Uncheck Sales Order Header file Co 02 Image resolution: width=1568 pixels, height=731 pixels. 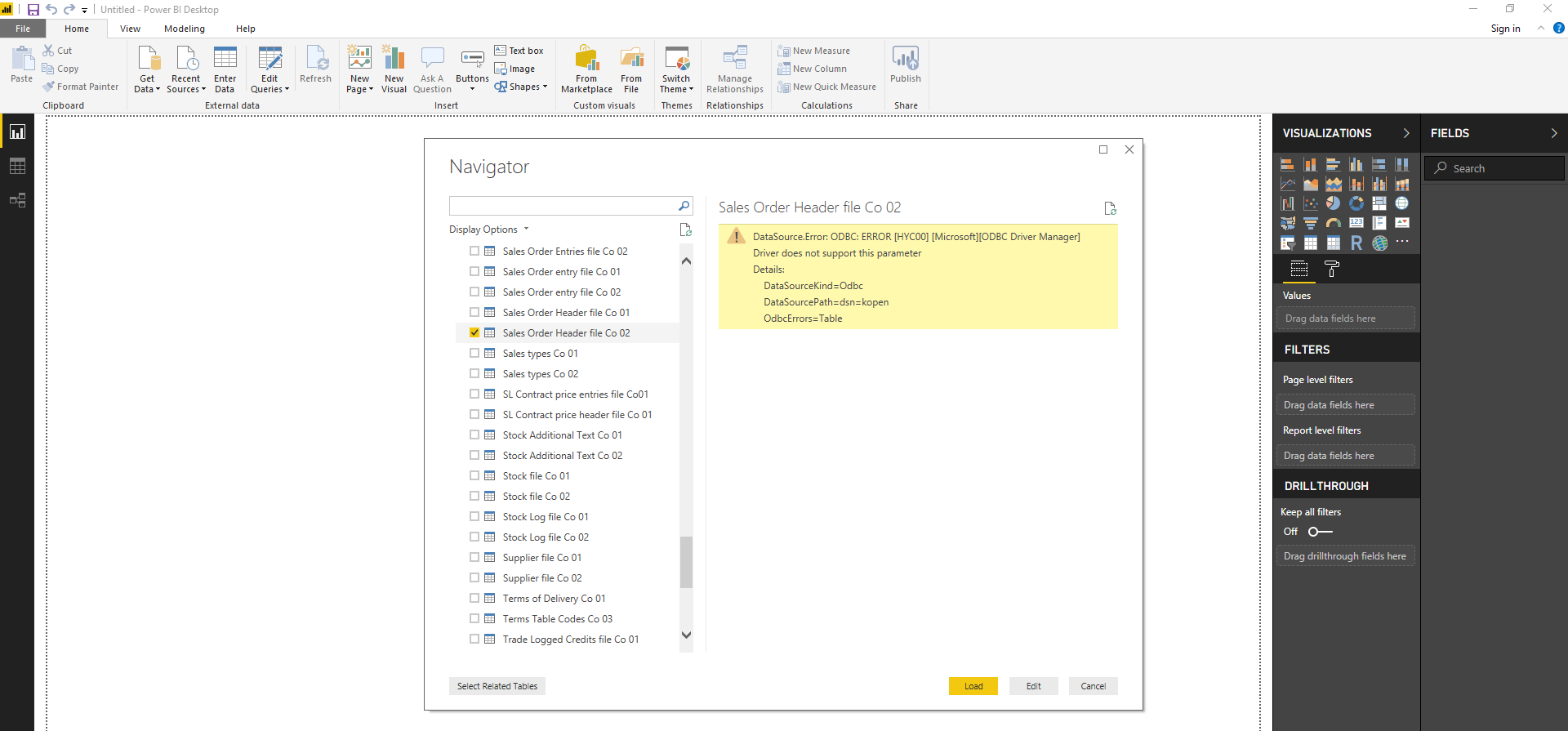tap(474, 332)
